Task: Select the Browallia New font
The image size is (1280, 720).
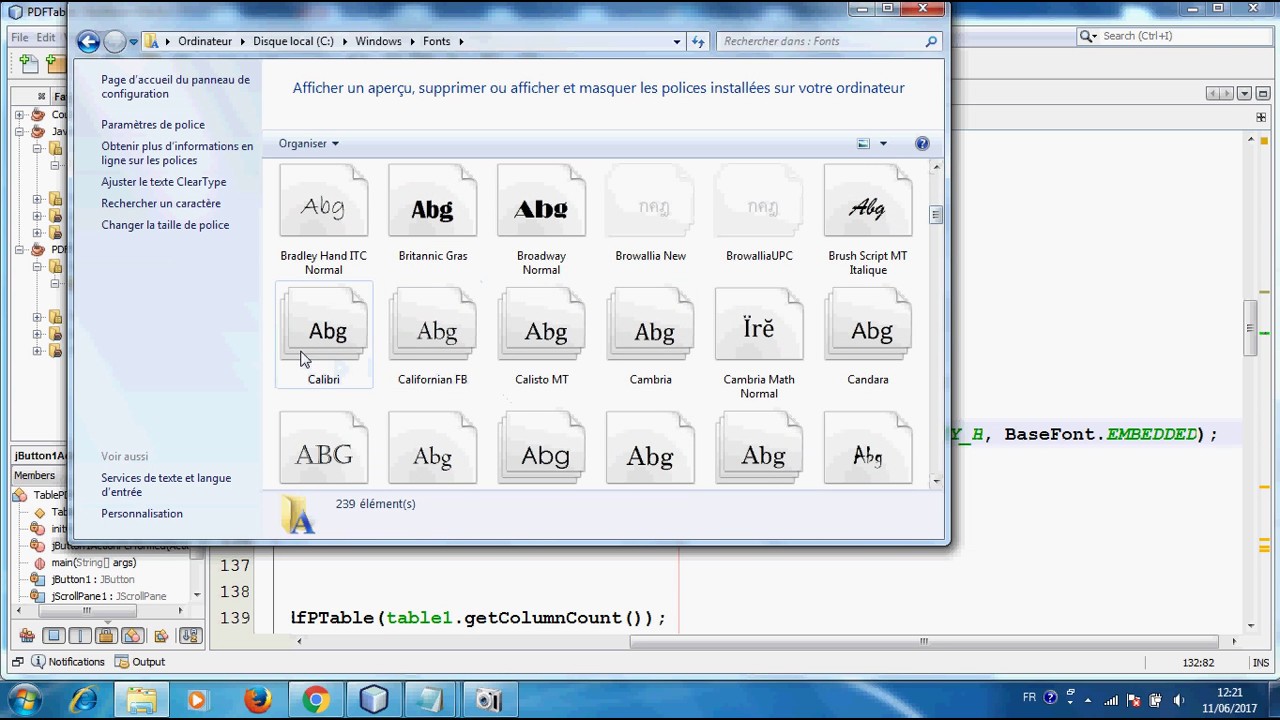Action: click(x=650, y=215)
